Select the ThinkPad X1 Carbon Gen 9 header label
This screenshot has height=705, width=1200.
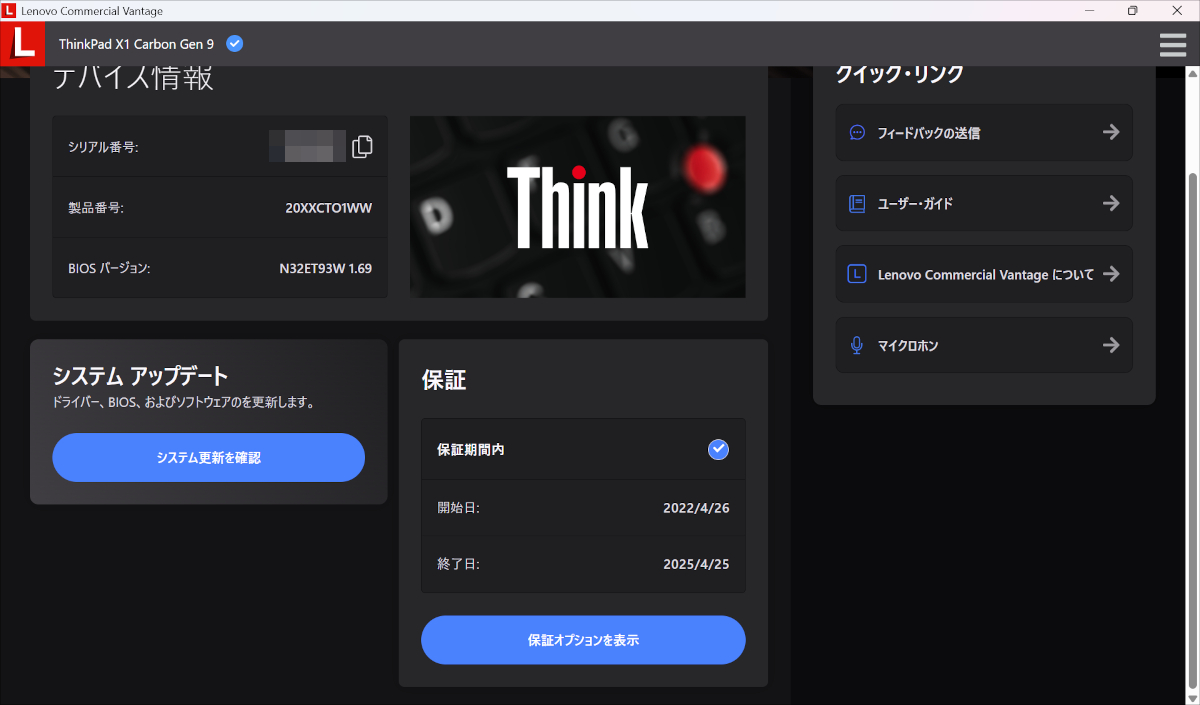[137, 43]
